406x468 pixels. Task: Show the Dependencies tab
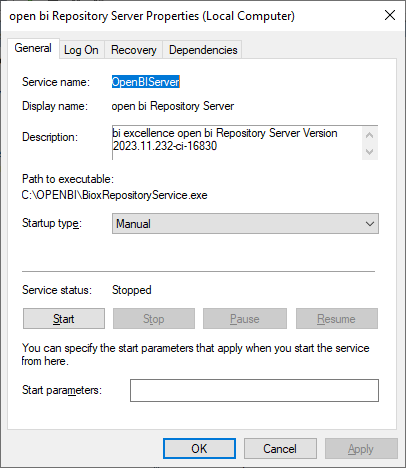pyautogui.click(x=203, y=50)
